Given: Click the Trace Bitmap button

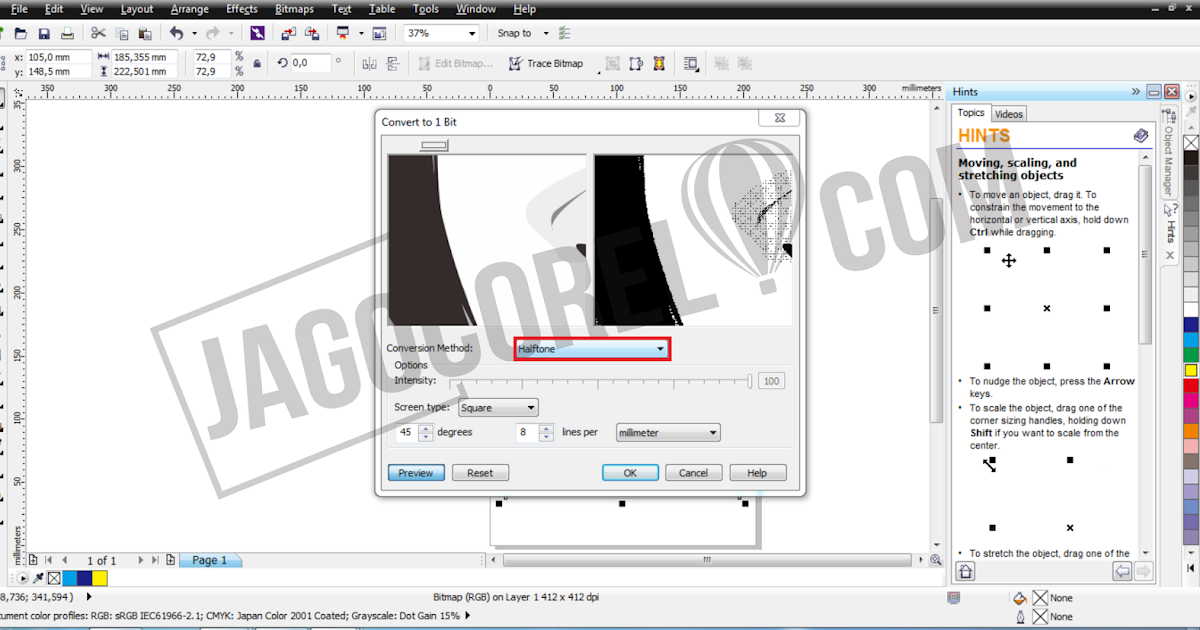Looking at the screenshot, I should coord(546,63).
